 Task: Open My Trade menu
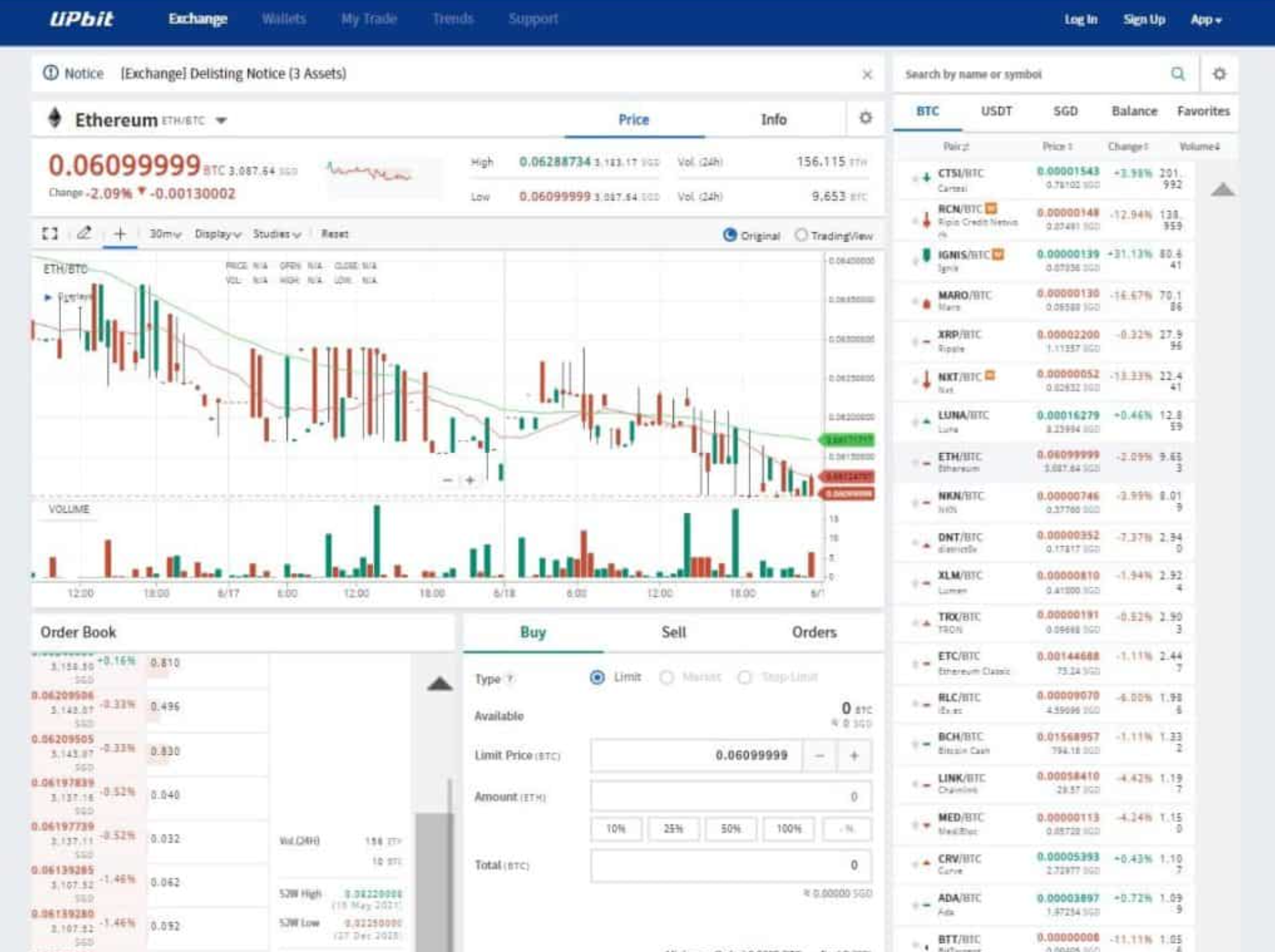pyautogui.click(x=369, y=19)
